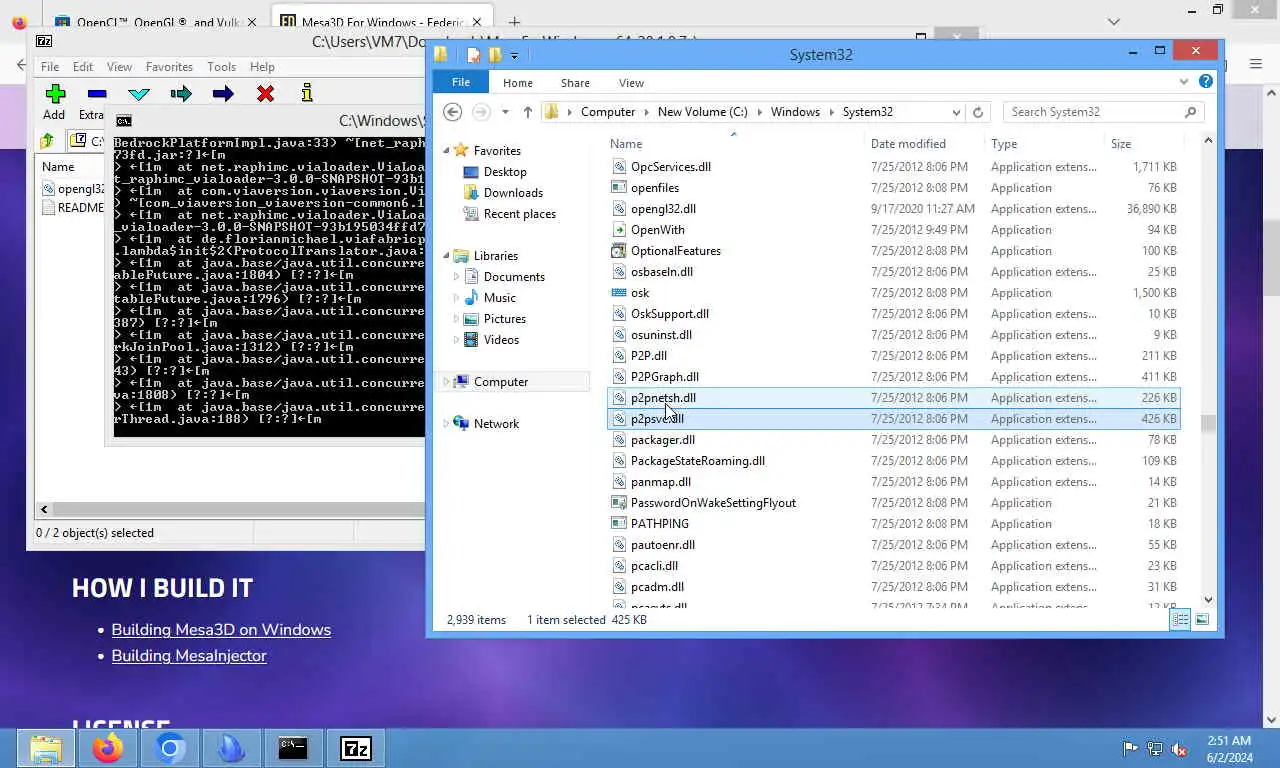Click the Add button in 7-Zip toolbar
The height and width of the screenshot is (768, 1280).
(x=55, y=101)
